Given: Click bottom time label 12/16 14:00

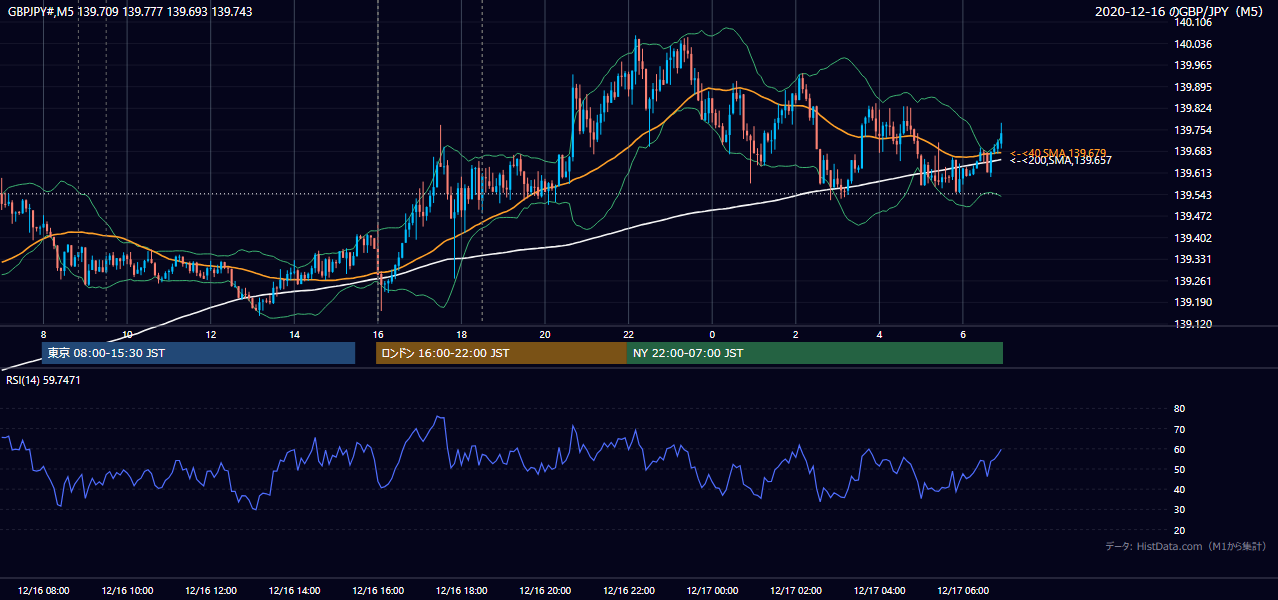Looking at the screenshot, I should 295,591.
